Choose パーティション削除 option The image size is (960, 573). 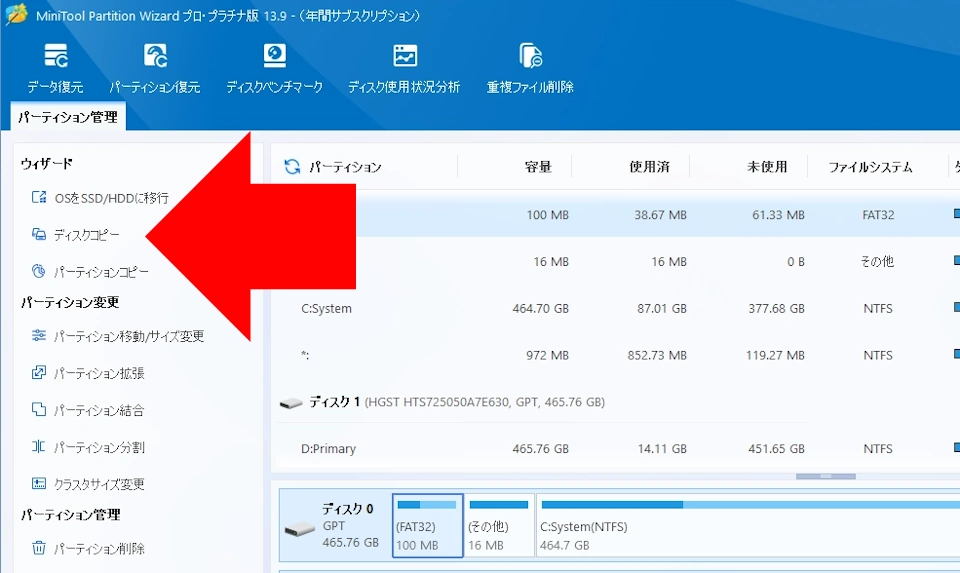(99, 549)
